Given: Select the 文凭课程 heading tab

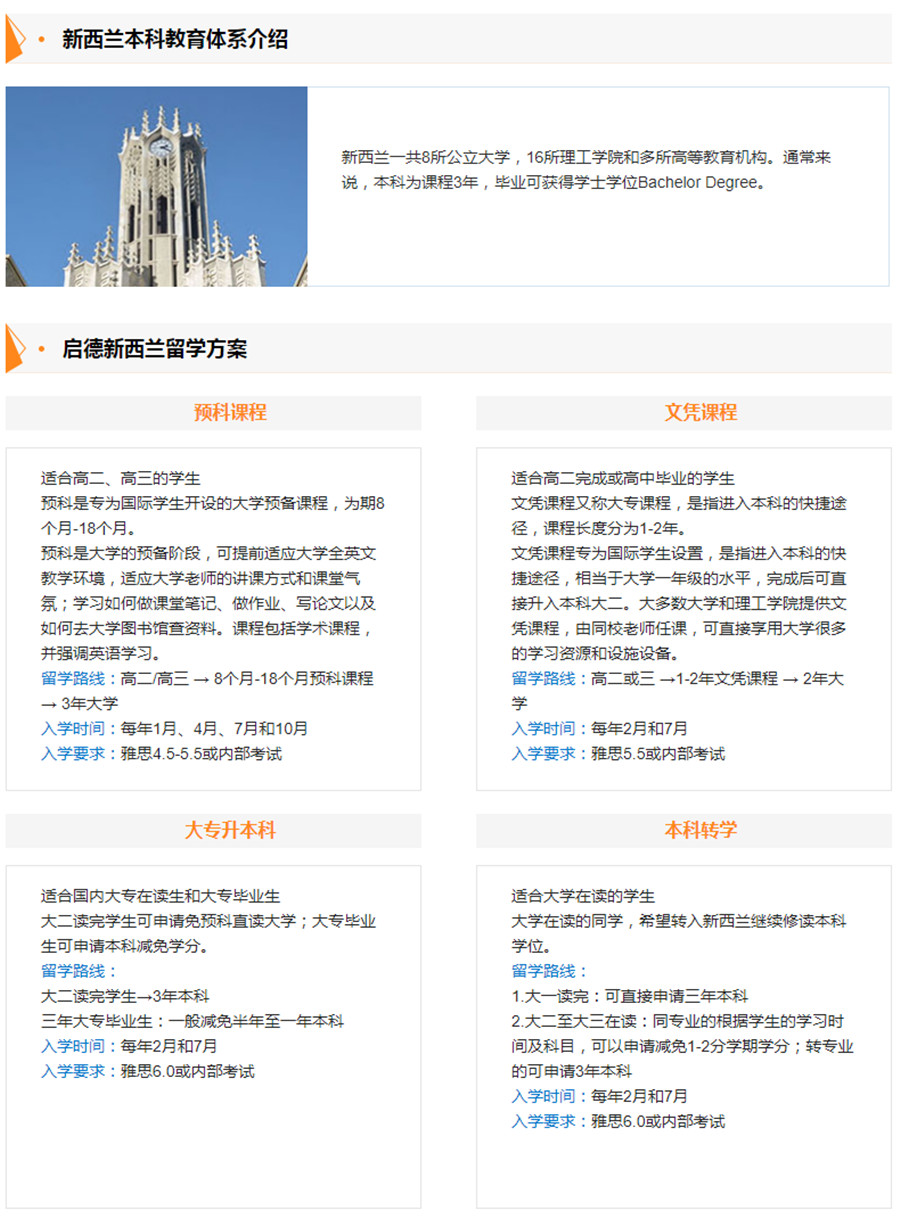Looking at the screenshot, I should pos(700,412).
